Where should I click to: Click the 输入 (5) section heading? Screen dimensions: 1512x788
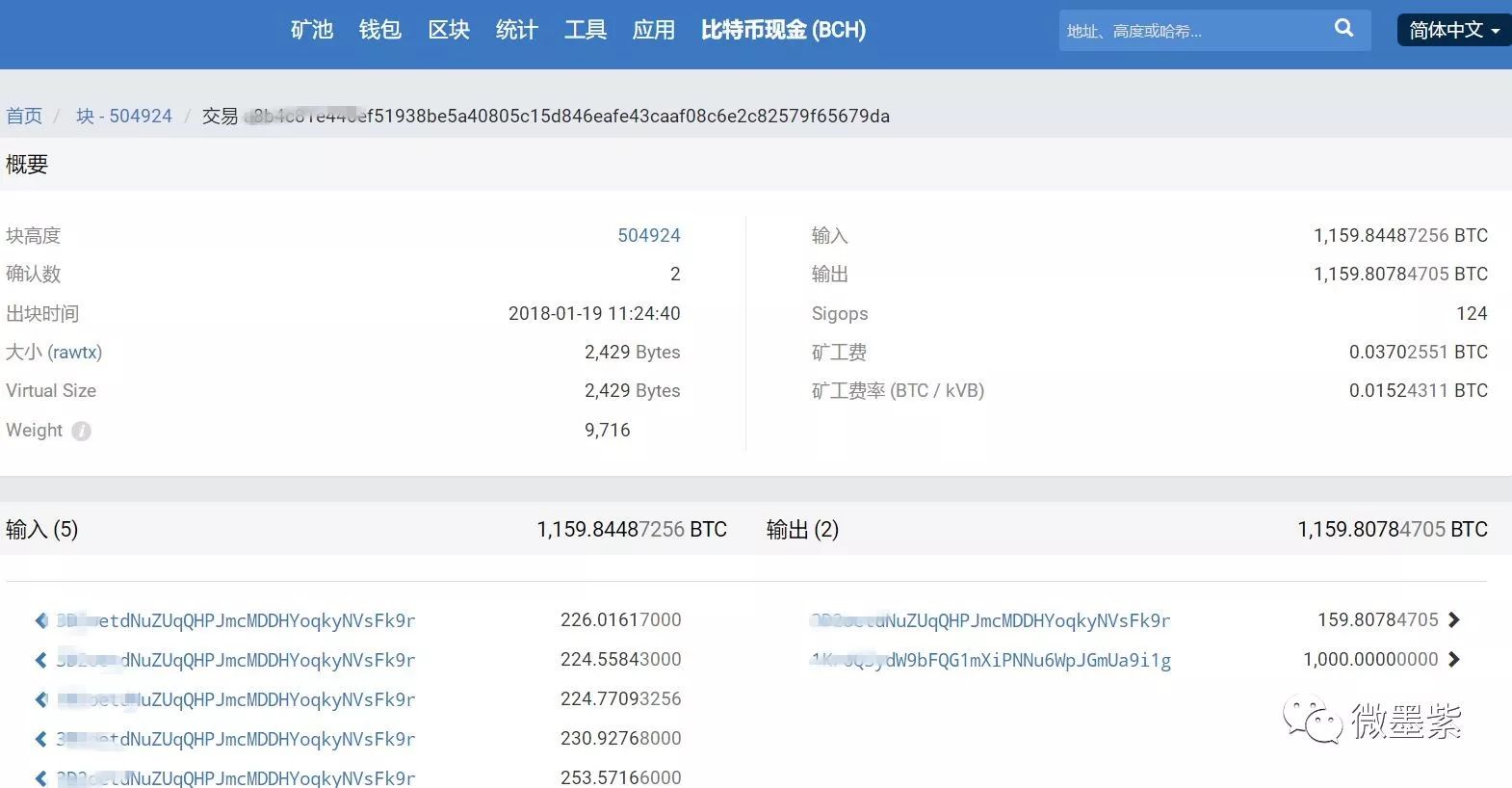[x=42, y=529]
